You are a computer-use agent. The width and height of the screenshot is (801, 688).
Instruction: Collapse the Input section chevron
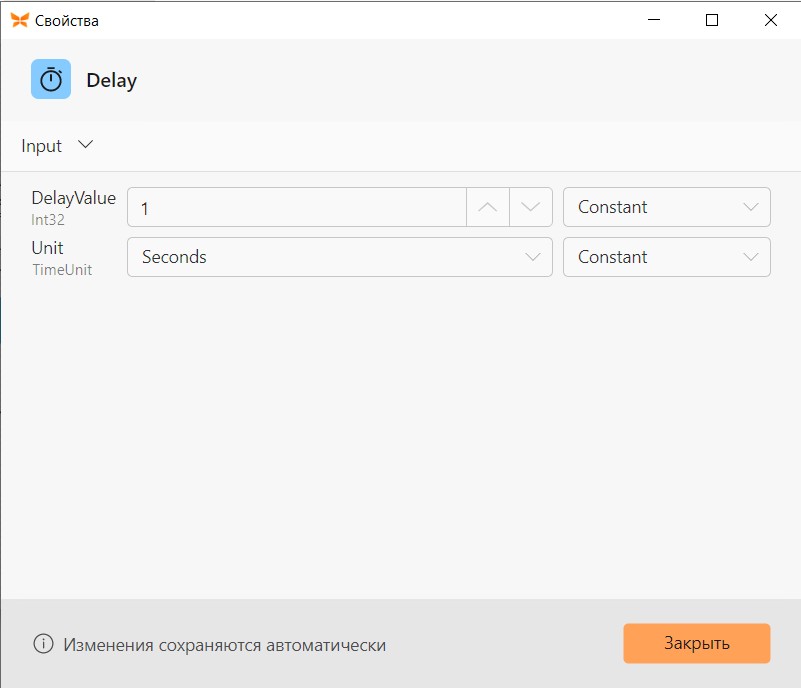85,145
